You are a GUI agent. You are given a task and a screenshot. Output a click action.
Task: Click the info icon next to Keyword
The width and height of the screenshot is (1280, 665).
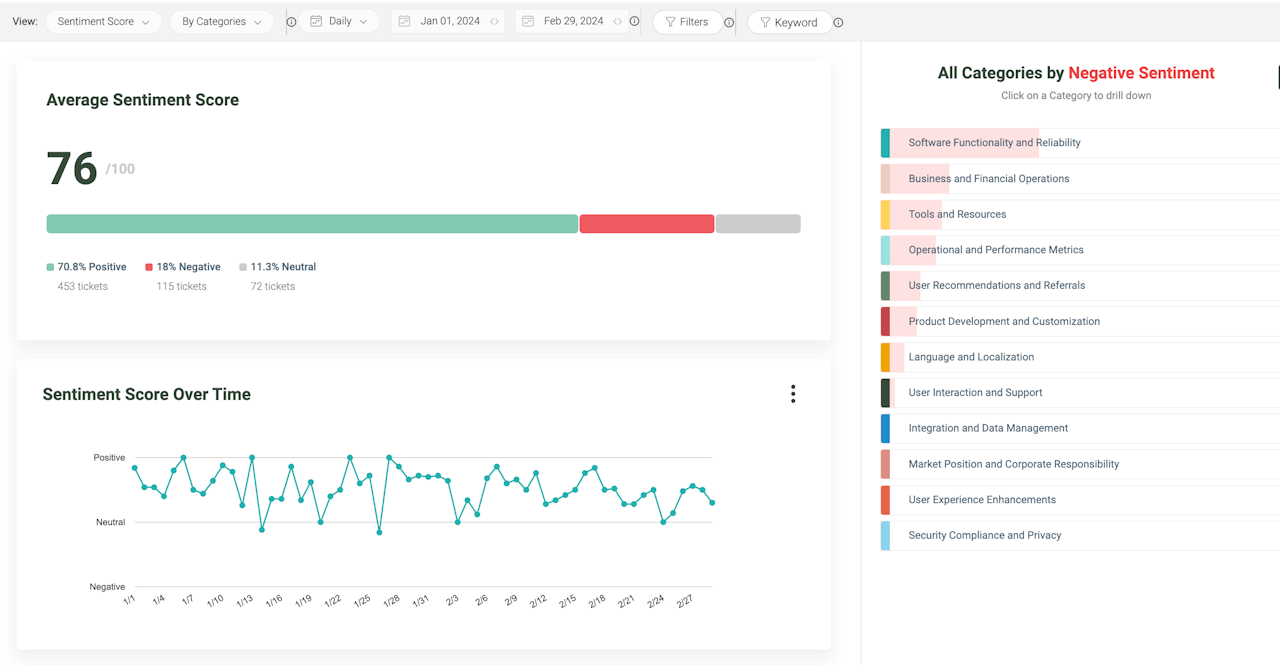838,22
